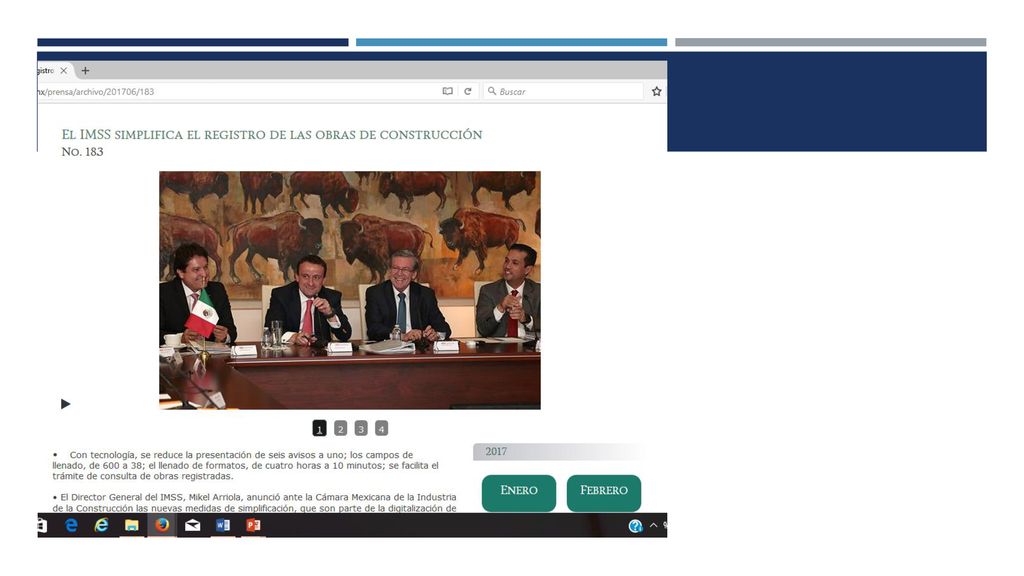Go to slideshow image 3
Viewport: 1024px width, 576px height.
(x=361, y=428)
